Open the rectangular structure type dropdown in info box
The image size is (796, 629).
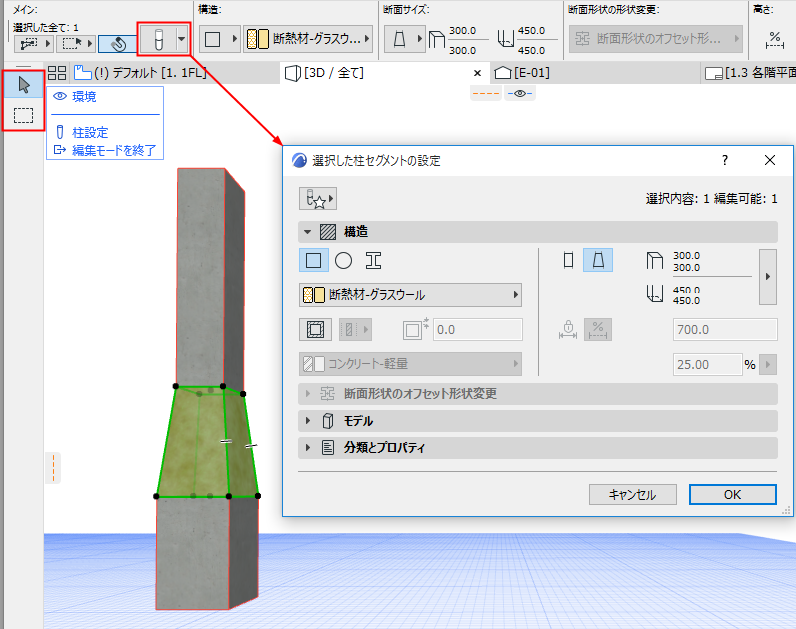[x=219, y=39]
